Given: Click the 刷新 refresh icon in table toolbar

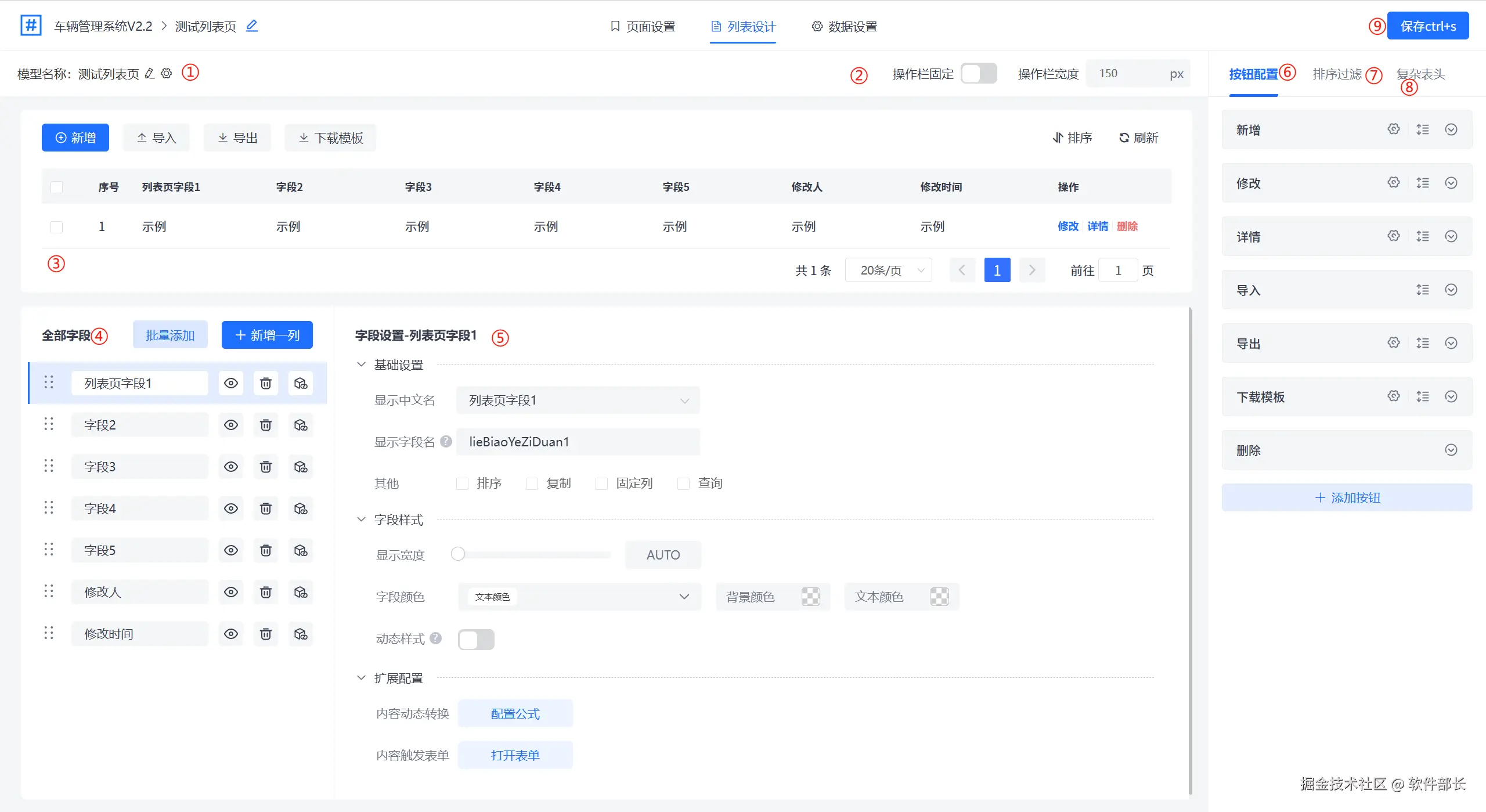Looking at the screenshot, I should (1124, 138).
